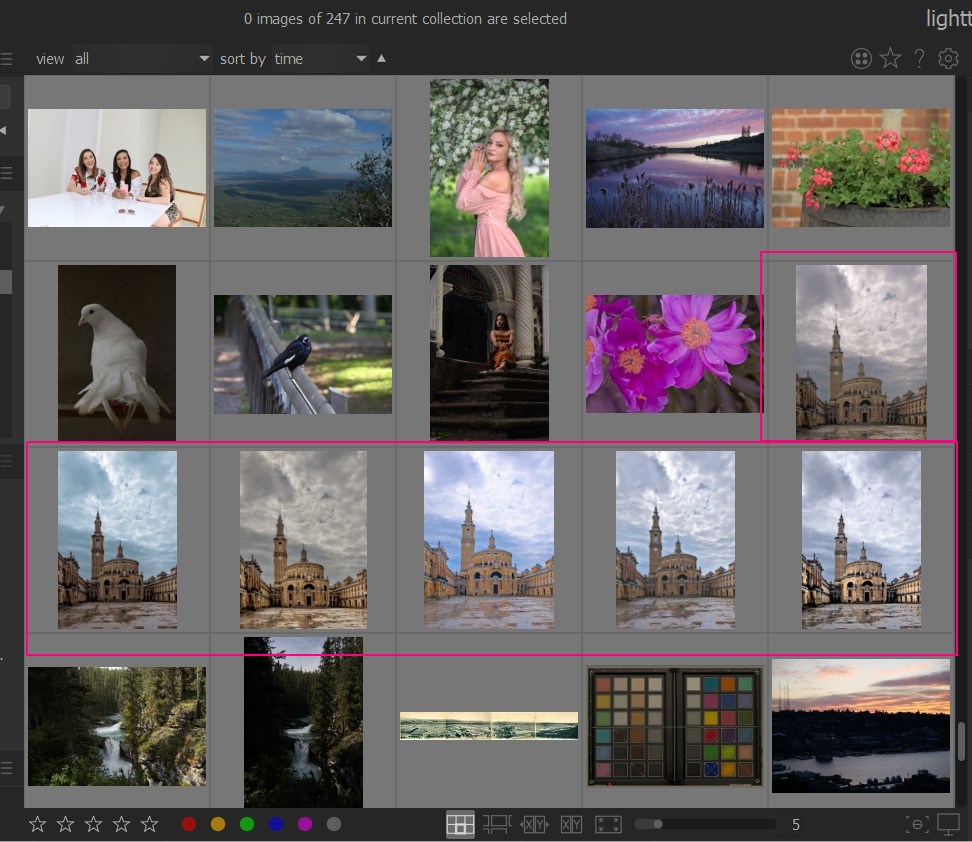This screenshot has width=972, height=842.
Task: Open preferences via the gear icon
Action: pos(948,59)
